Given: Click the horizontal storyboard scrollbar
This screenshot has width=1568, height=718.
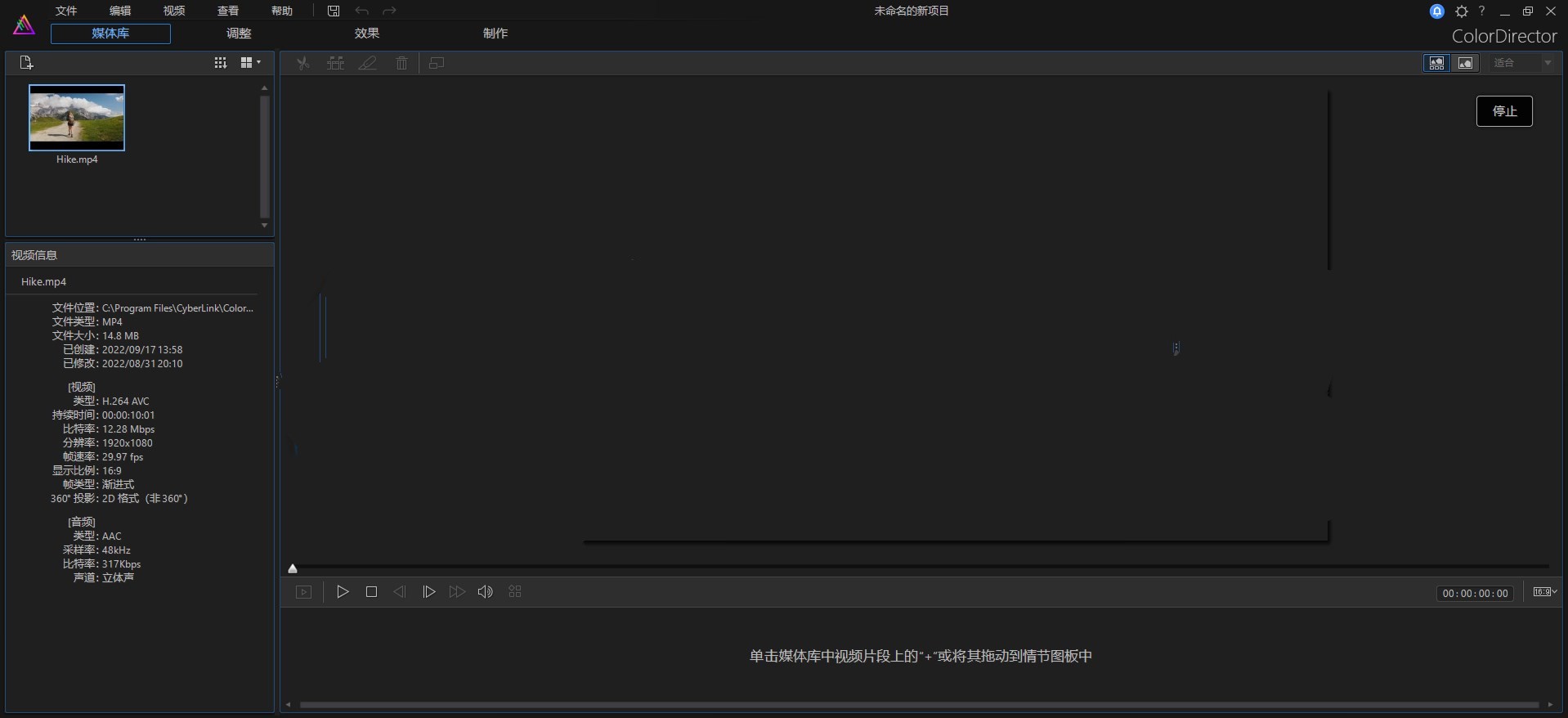Looking at the screenshot, I should click(919, 705).
